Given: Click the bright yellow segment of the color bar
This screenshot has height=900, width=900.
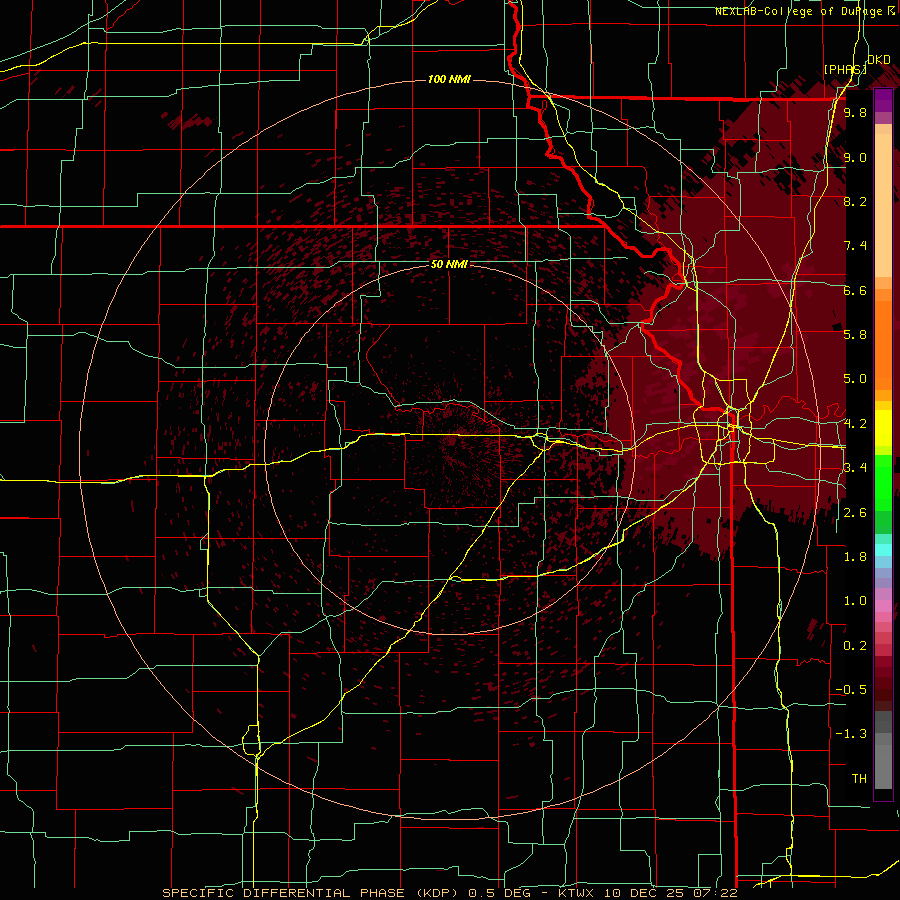Looking at the screenshot, I should (x=883, y=428).
